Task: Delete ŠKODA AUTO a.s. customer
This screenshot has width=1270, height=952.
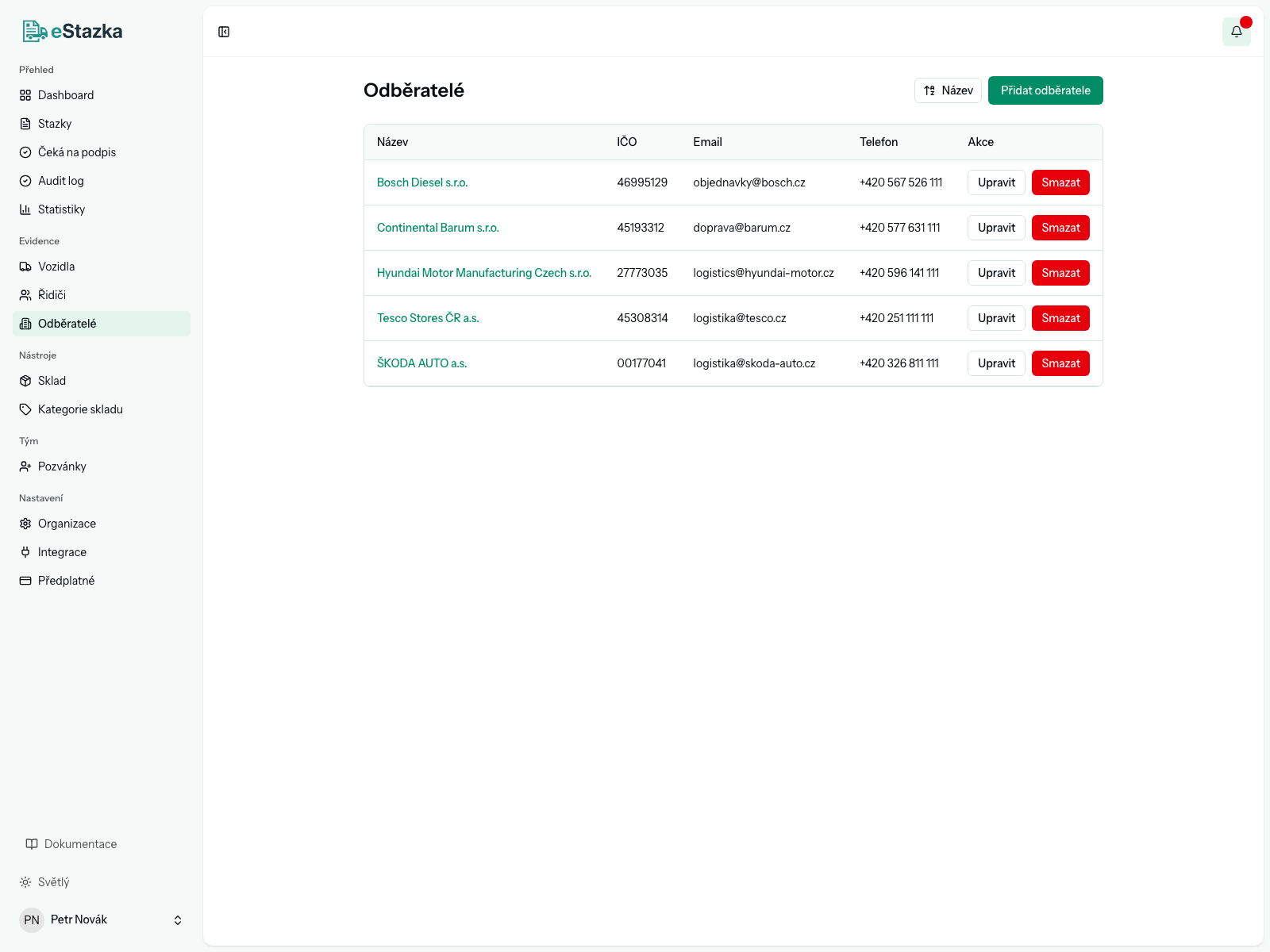Action: click(x=1060, y=363)
